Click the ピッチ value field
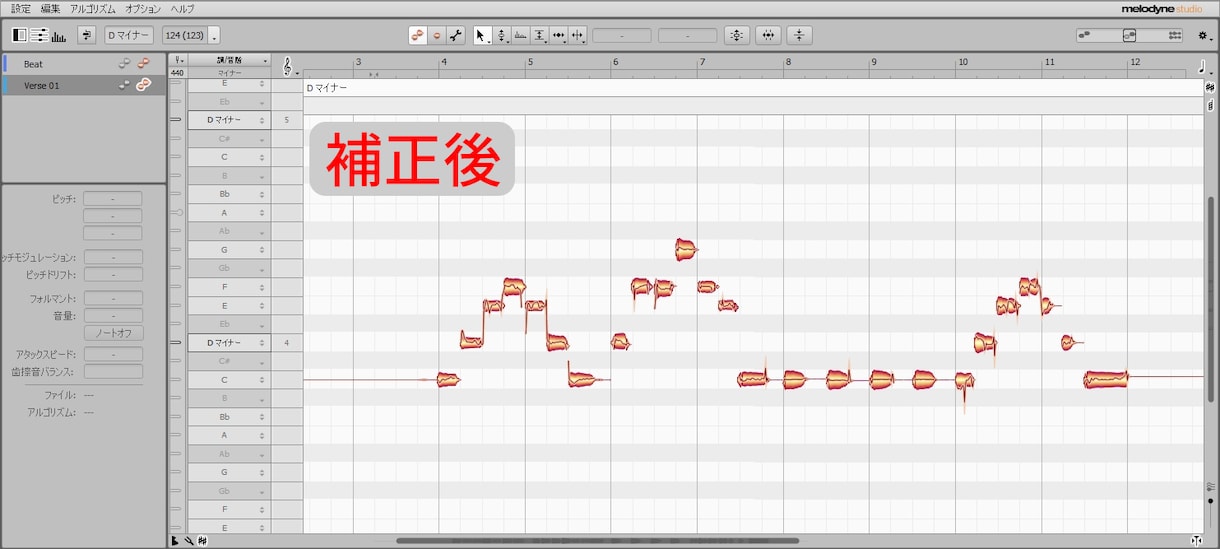 [x=113, y=199]
